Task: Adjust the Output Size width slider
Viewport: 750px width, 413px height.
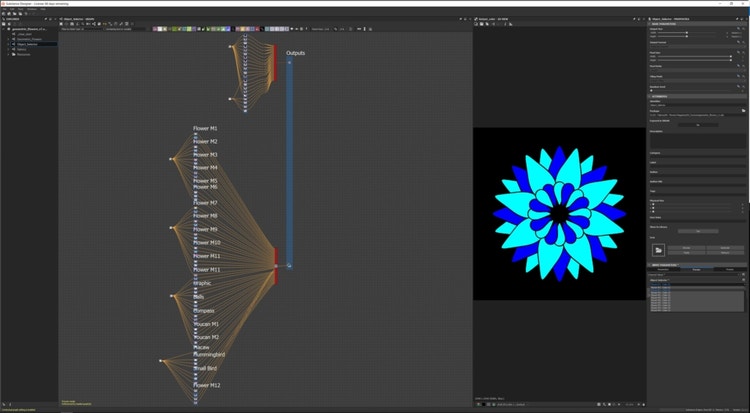Action: (687, 33)
